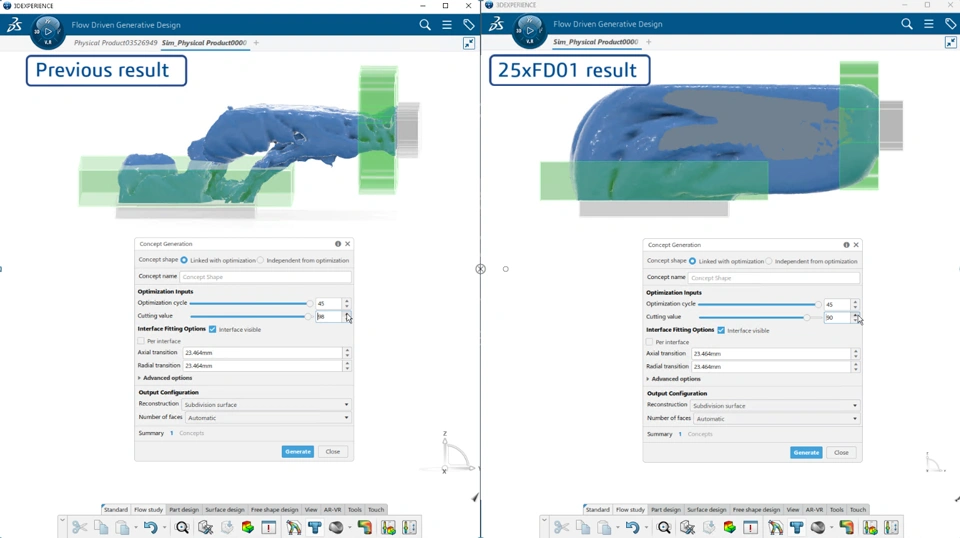960x538 pixels.
Task: Click the red exclamation alert icon in left toolbar
Action: [x=269, y=527]
